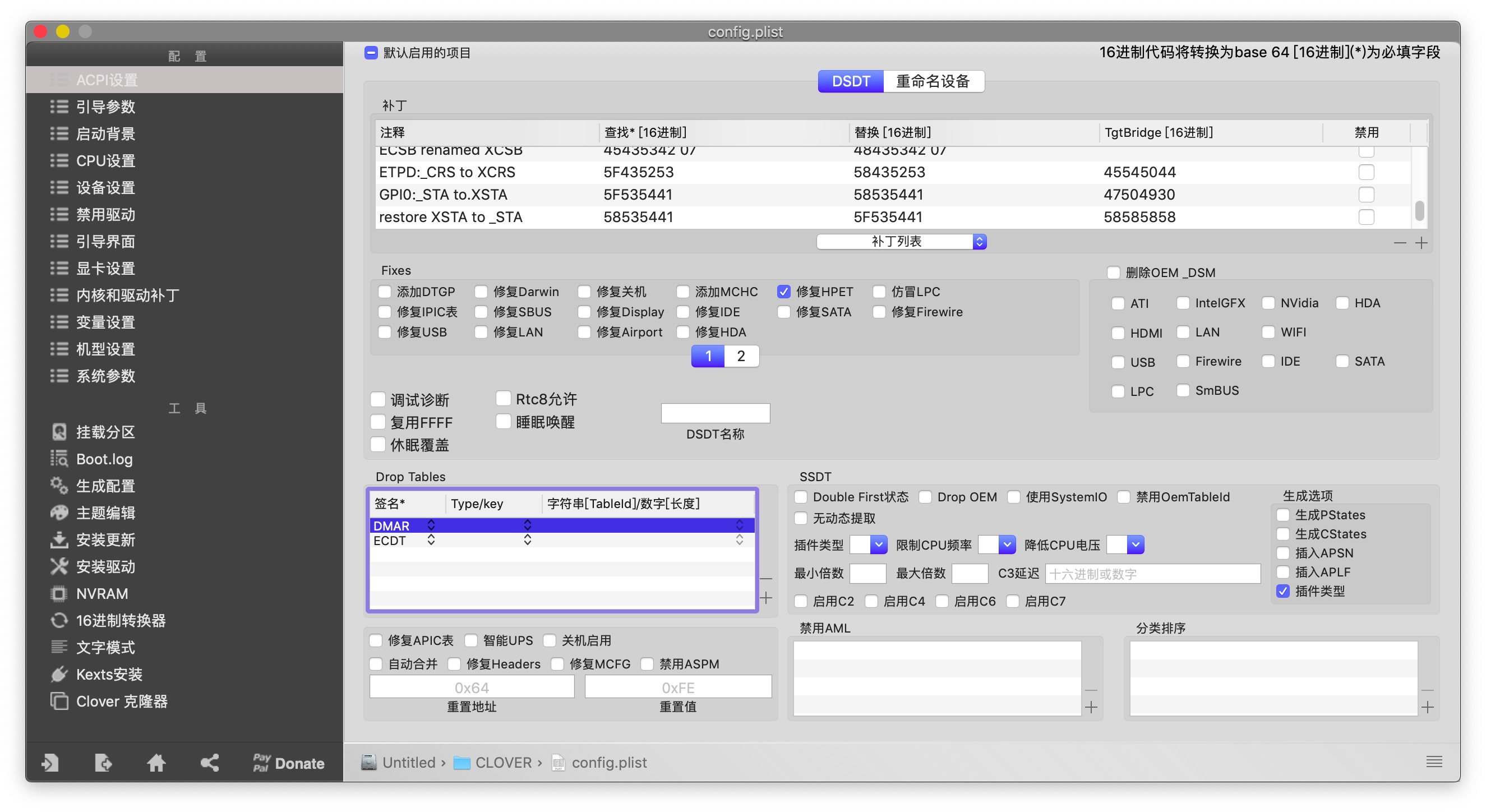Enable the 添加DTGP fix checkbox
The image size is (1486, 812).
click(x=385, y=292)
